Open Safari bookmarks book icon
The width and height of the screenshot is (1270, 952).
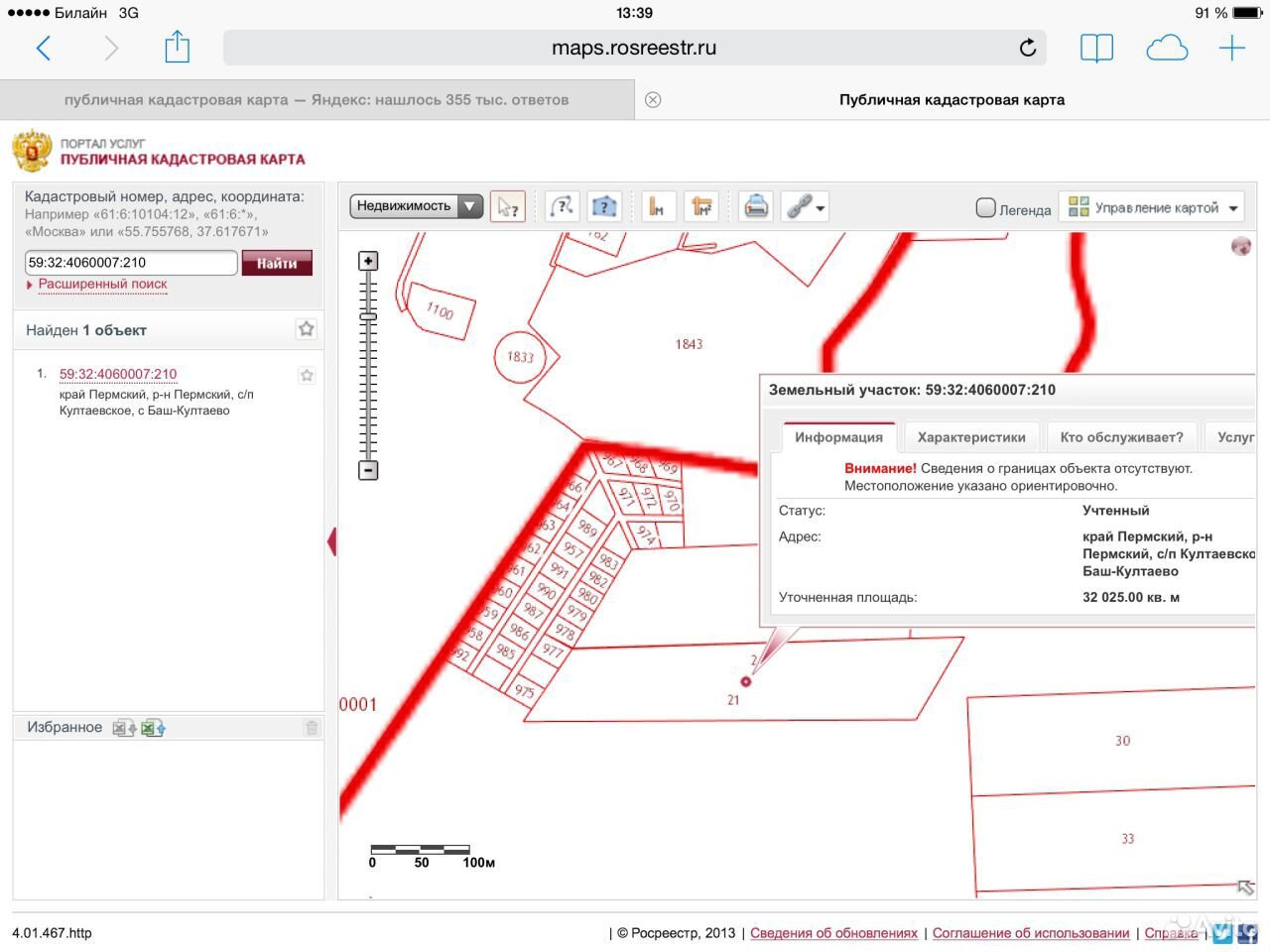[x=1096, y=48]
